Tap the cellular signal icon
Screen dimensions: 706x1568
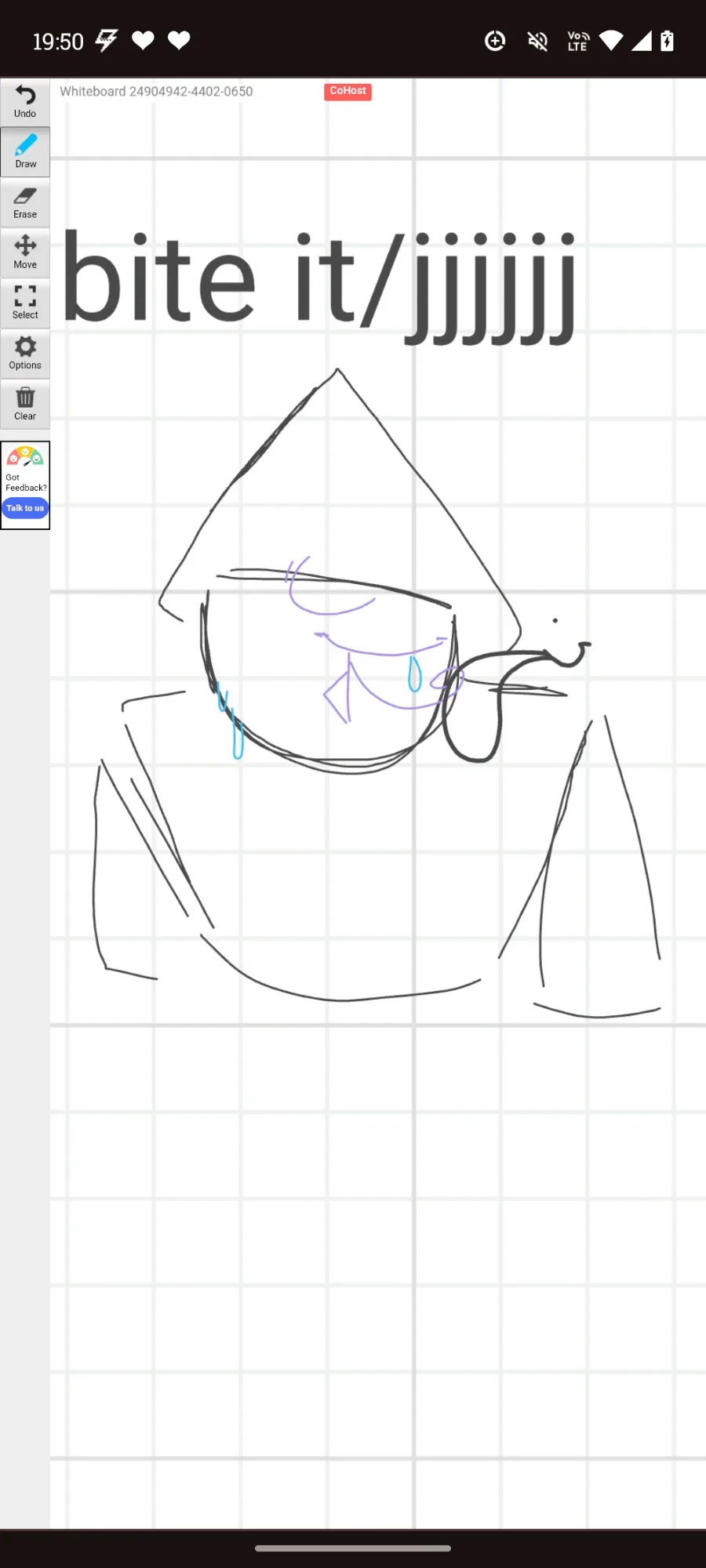tap(642, 41)
